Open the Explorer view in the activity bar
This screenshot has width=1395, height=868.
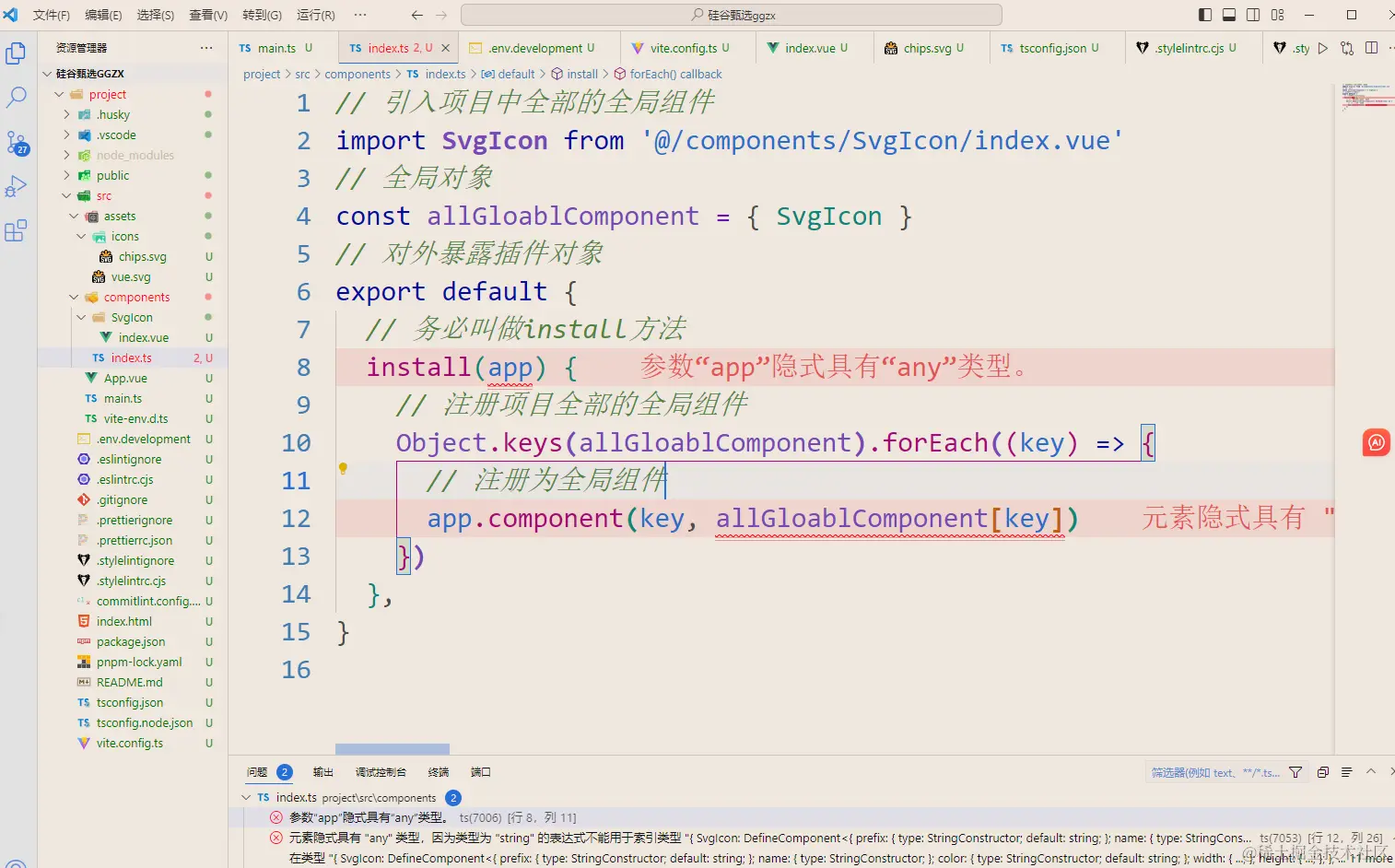pos(16,53)
